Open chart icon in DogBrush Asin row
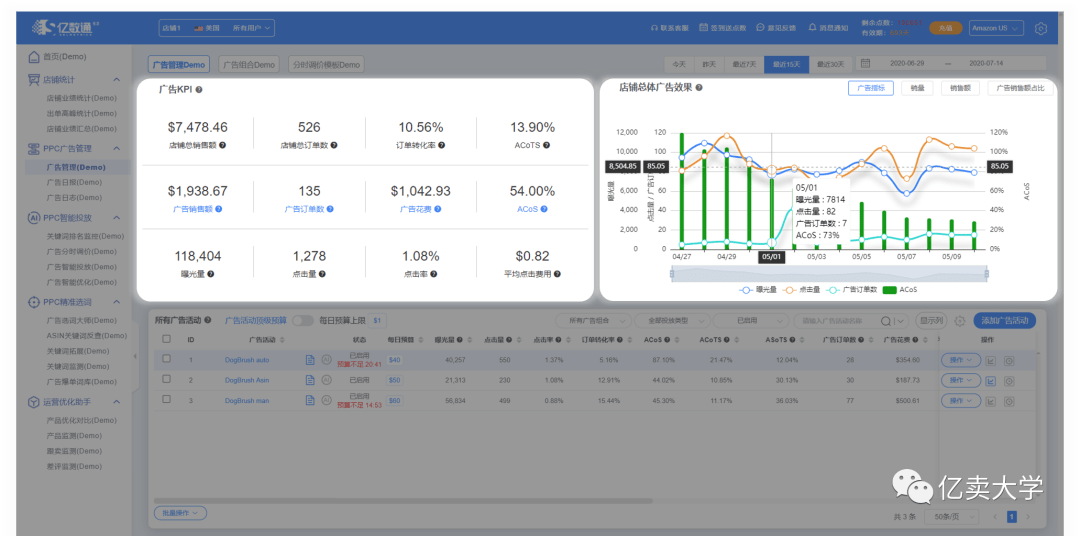 pyautogui.click(x=992, y=380)
